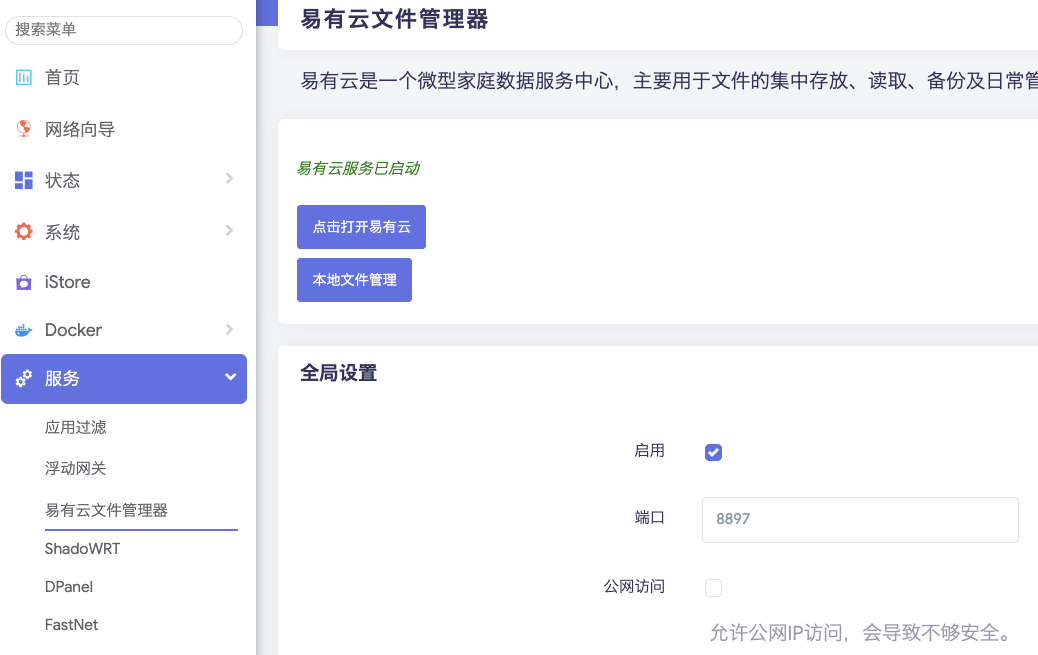Collapse the 服务 menu arrow
This screenshot has height=655, width=1038.
[230, 378]
